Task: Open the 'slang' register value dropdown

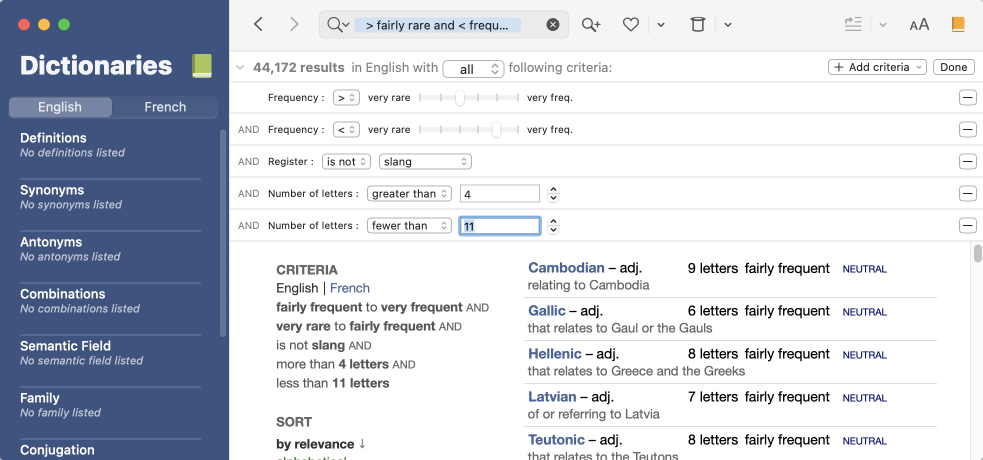Action: (x=425, y=162)
